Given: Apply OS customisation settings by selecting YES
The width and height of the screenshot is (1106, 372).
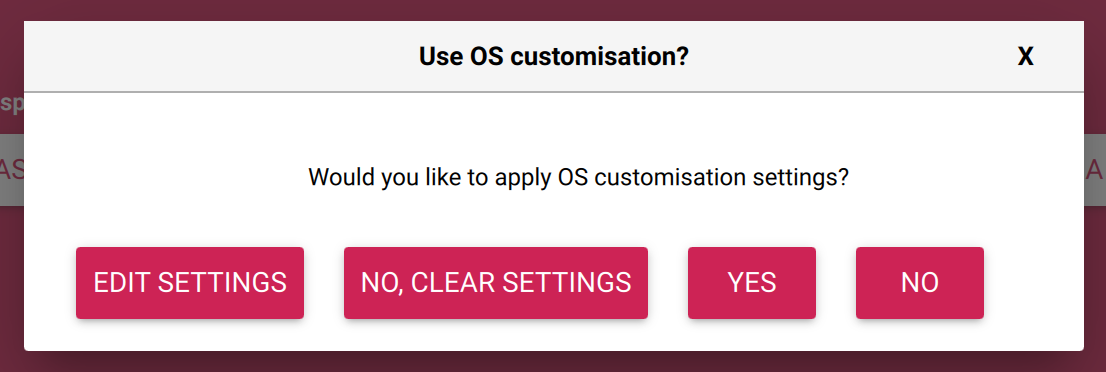Looking at the screenshot, I should pyautogui.click(x=752, y=282).
